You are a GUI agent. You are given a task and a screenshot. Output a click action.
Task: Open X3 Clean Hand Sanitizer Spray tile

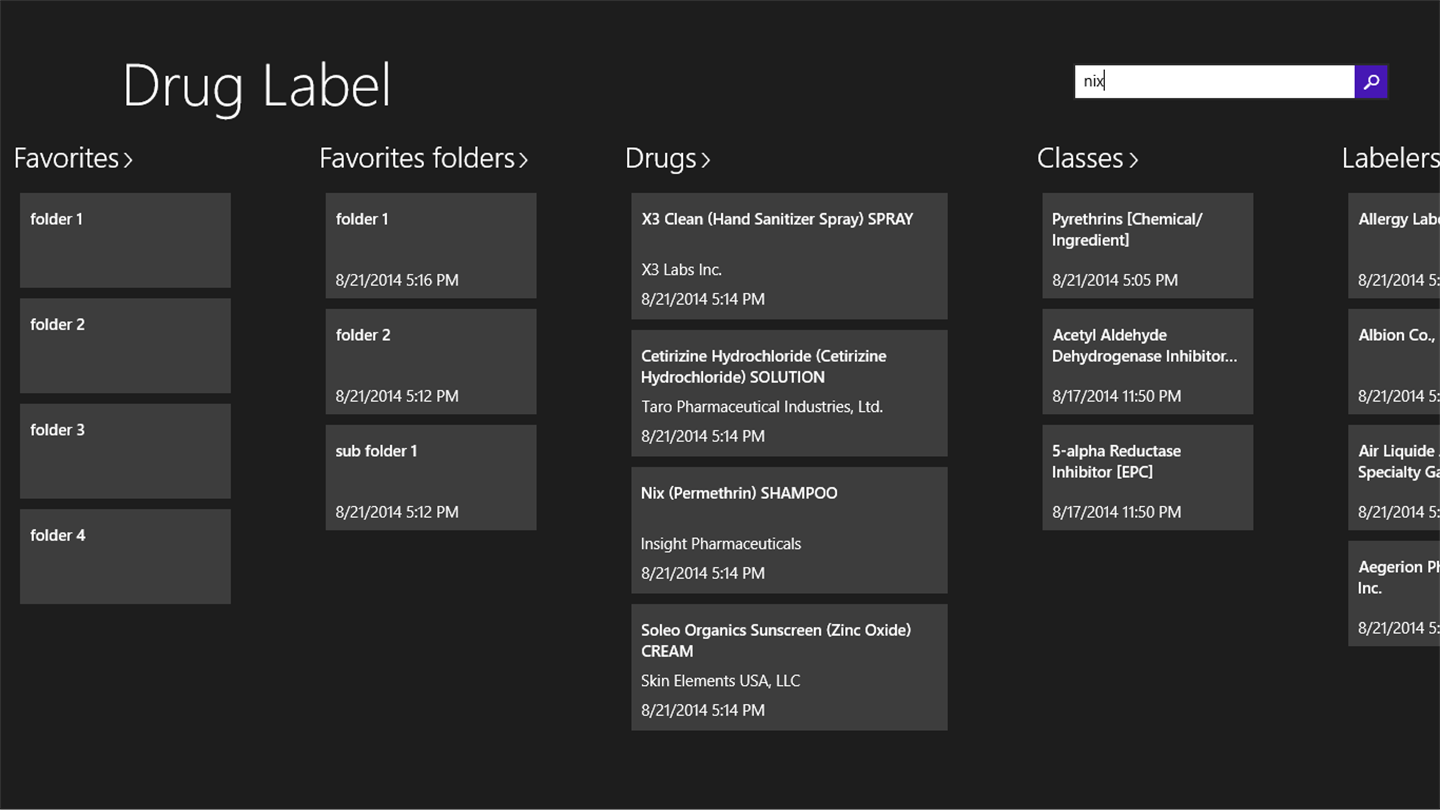789,256
